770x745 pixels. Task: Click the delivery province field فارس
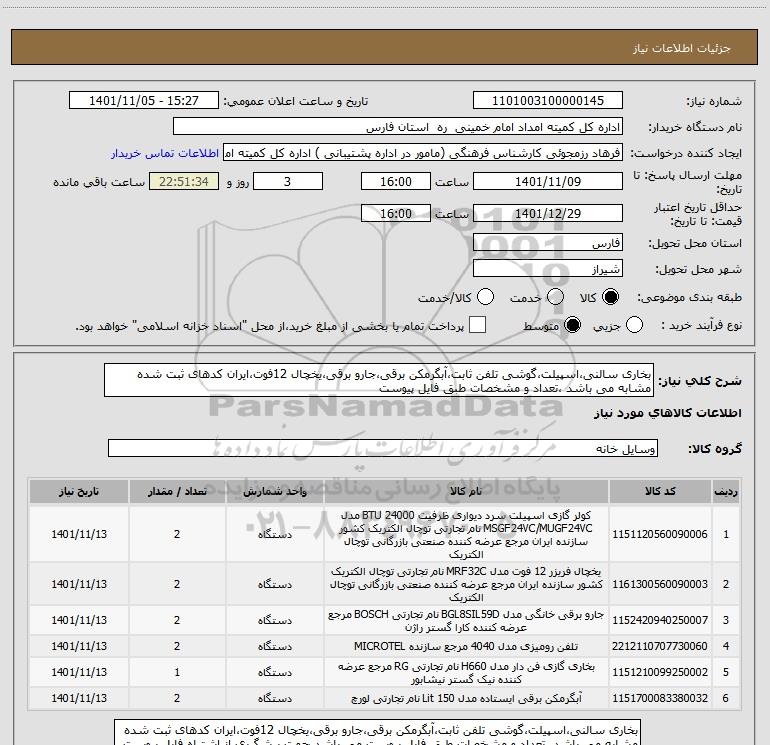(548, 243)
